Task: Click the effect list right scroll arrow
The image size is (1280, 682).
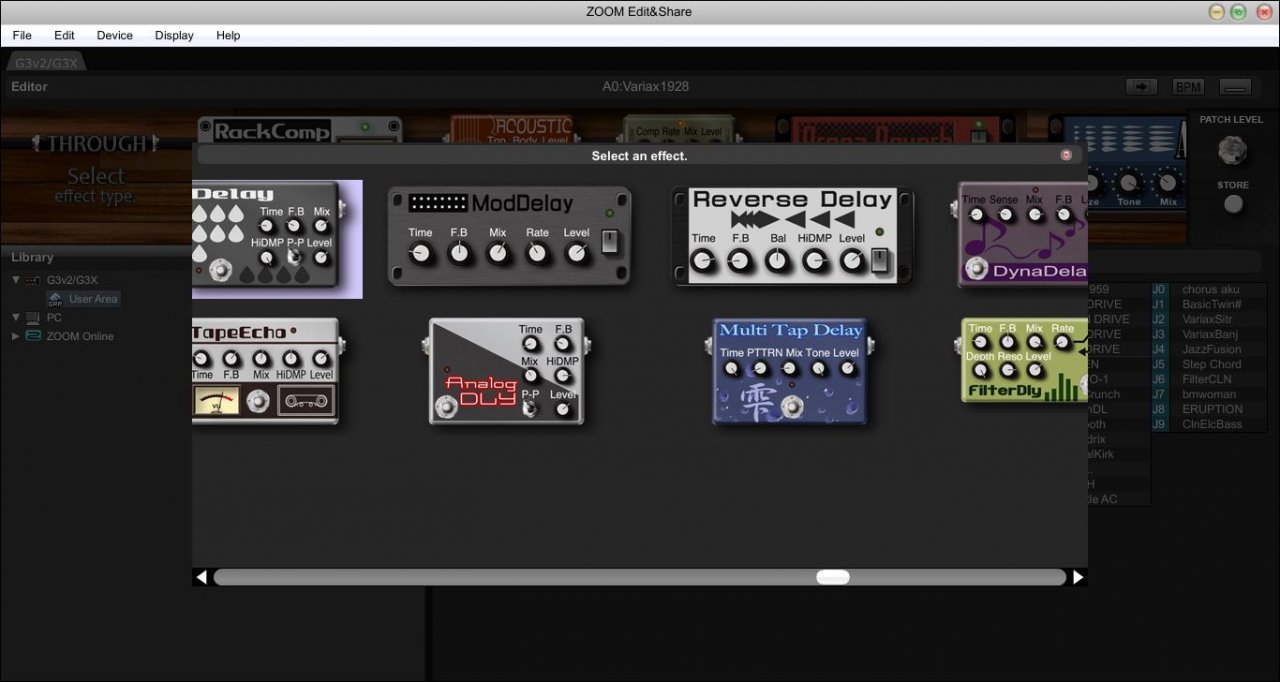Action: coord(1078,577)
